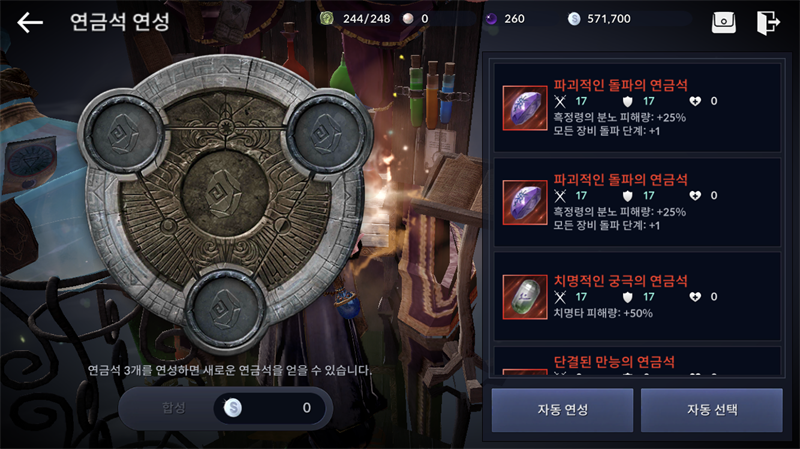
Task: Select the 치명적인 궁극의 연금석 list entry
Action: coord(637,296)
